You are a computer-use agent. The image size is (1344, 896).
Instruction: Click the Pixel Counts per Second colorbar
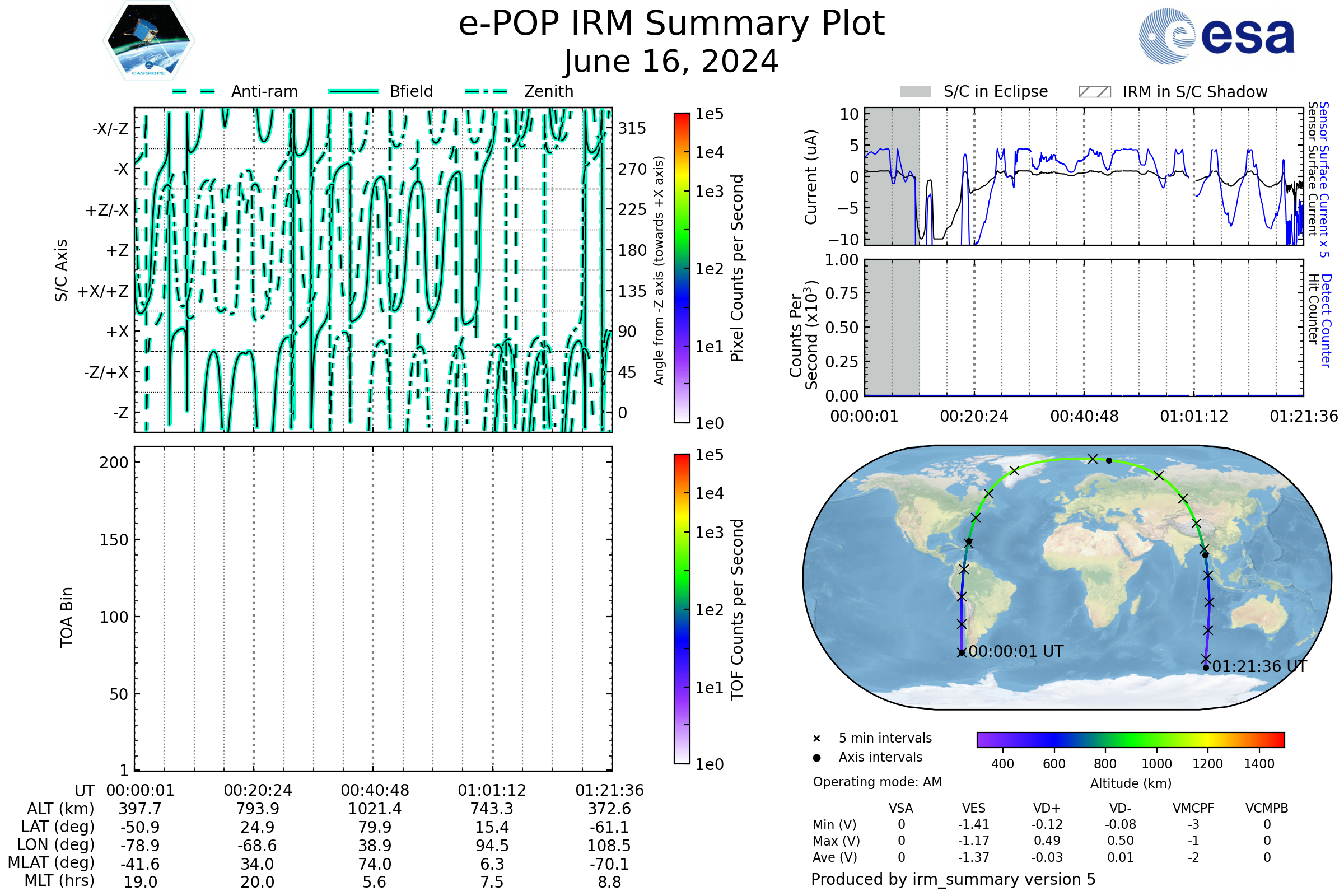click(682, 268)
